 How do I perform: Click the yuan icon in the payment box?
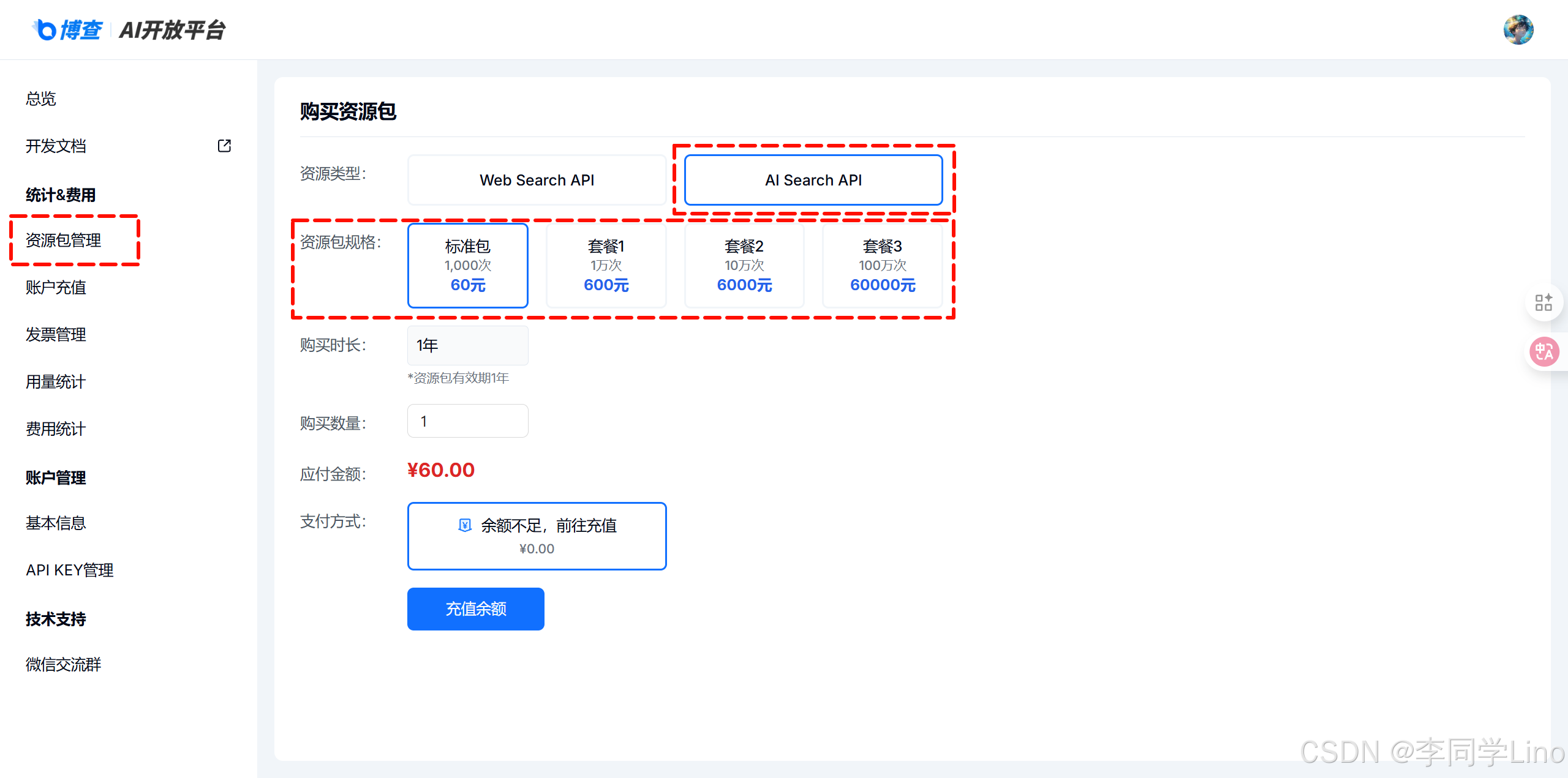[465, 525]
